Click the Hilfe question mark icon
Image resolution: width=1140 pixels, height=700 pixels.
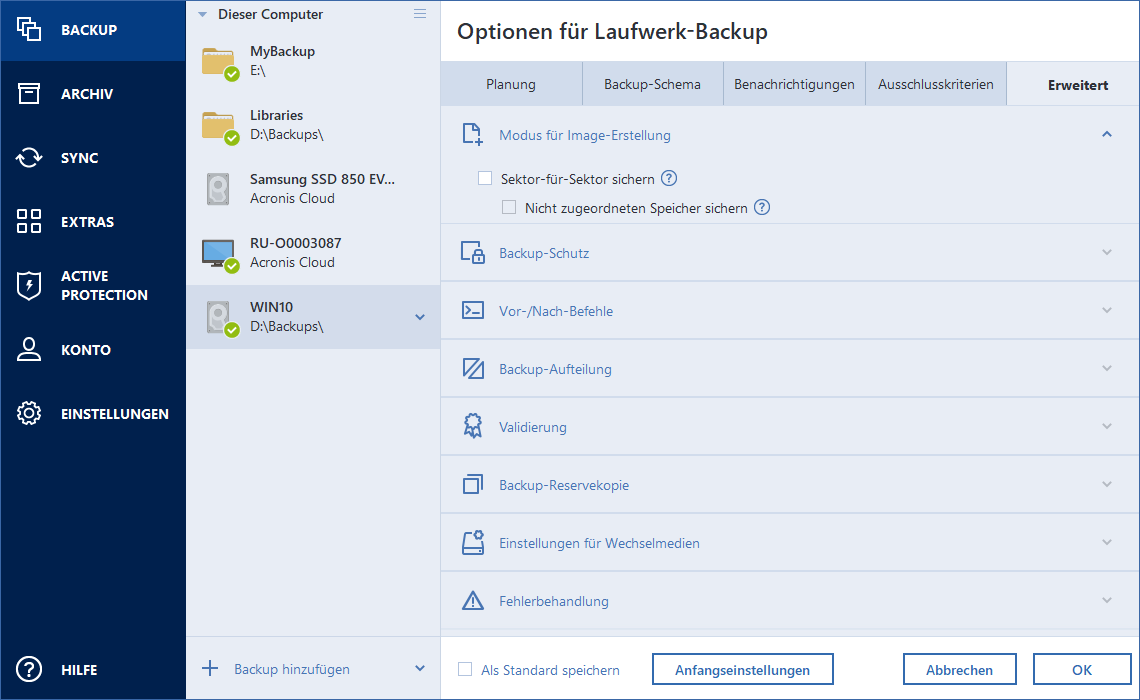[x=29, y=670]
